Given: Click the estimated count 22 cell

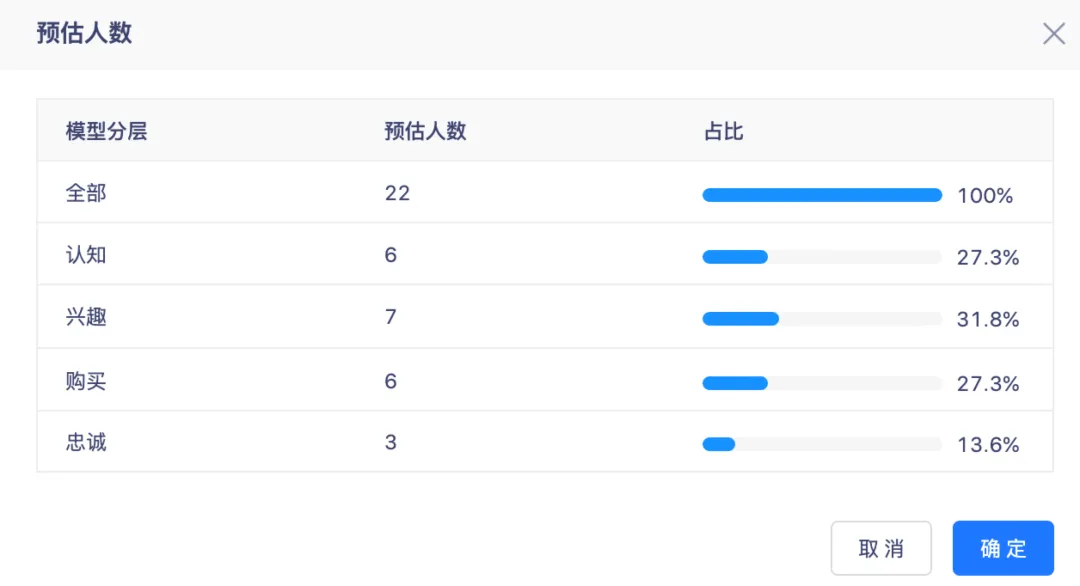Looking at the screenshot, I should tap(397, 193).
